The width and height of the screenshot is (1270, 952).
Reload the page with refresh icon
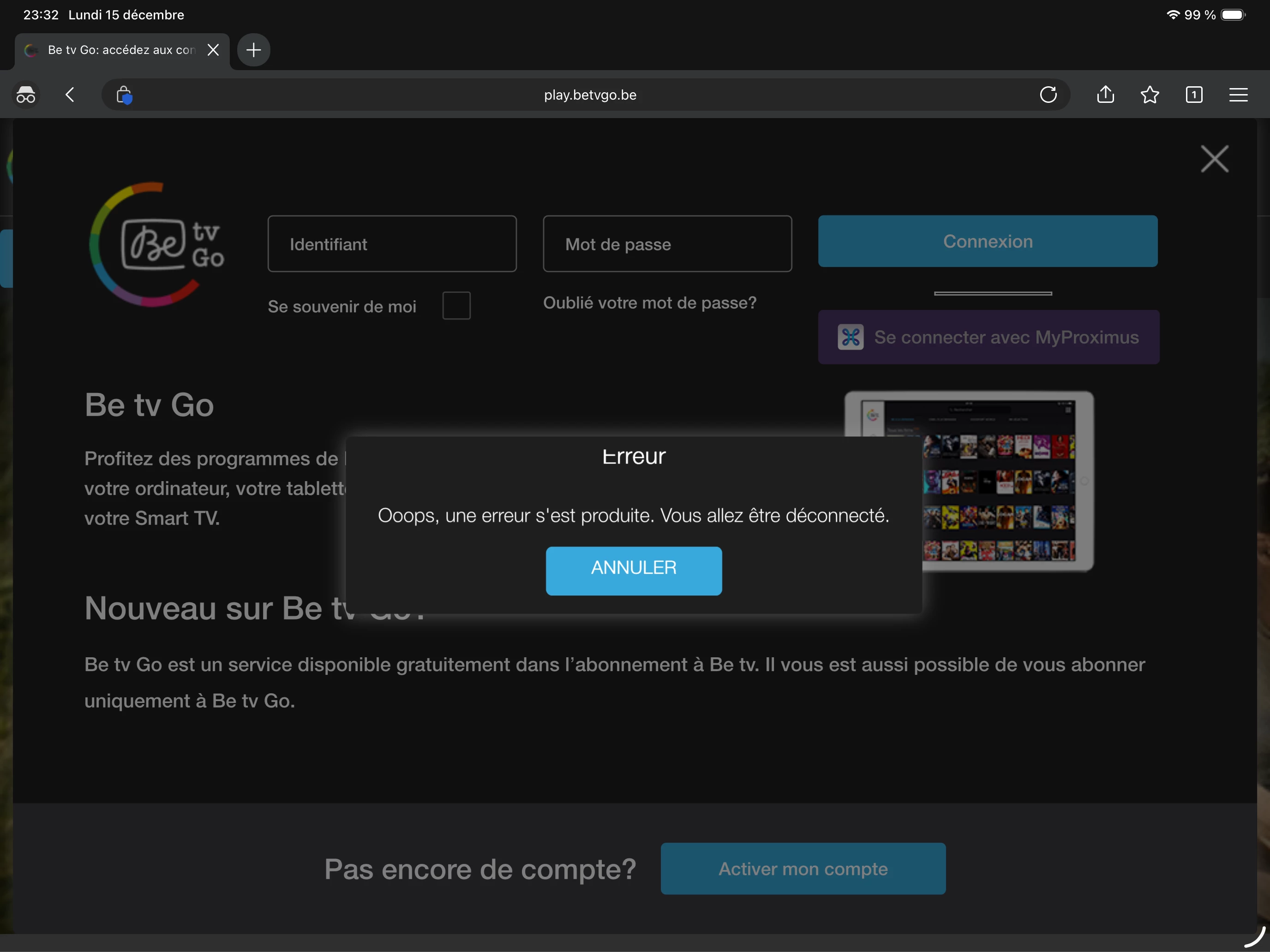[x=1048, y=95]
